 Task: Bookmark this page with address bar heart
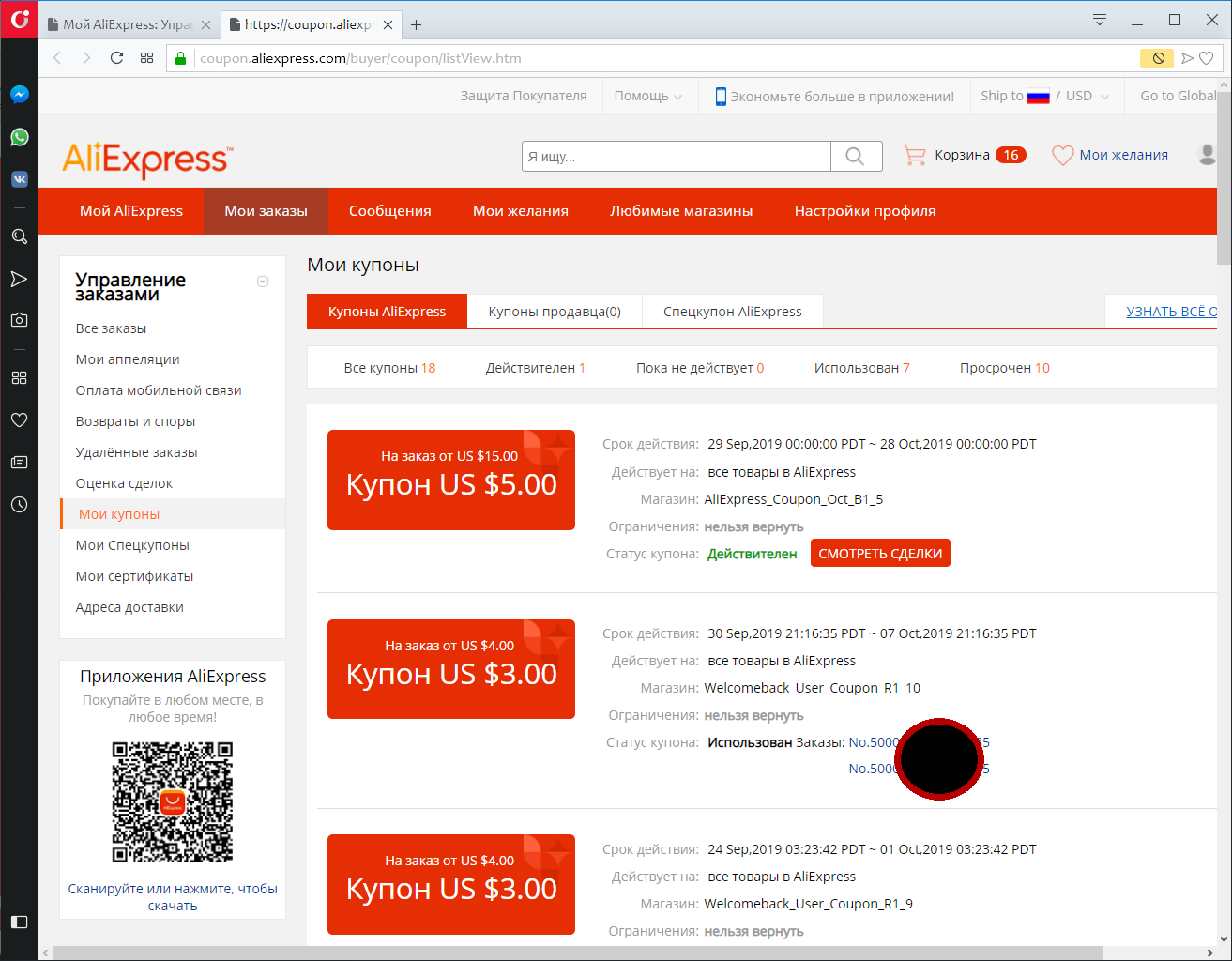[1207, 58]
